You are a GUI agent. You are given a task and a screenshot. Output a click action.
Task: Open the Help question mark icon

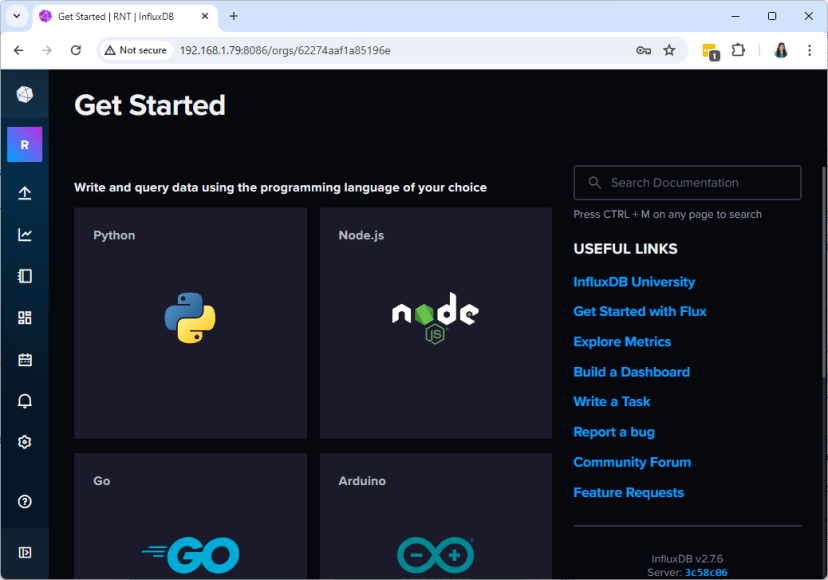24,501
